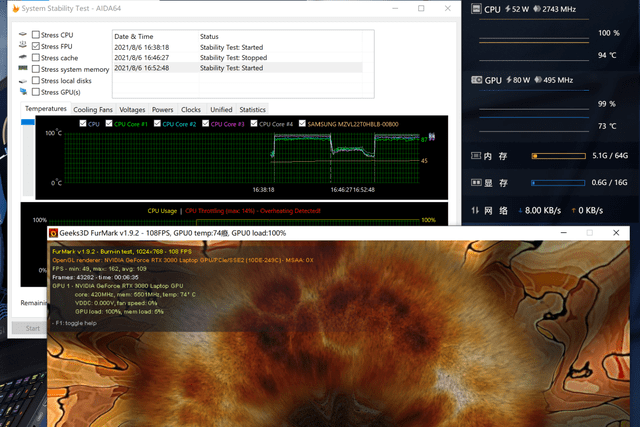Switch to the Temperatures tab
The height and width of the screenshot is (427, 640).
click(46, 109)
